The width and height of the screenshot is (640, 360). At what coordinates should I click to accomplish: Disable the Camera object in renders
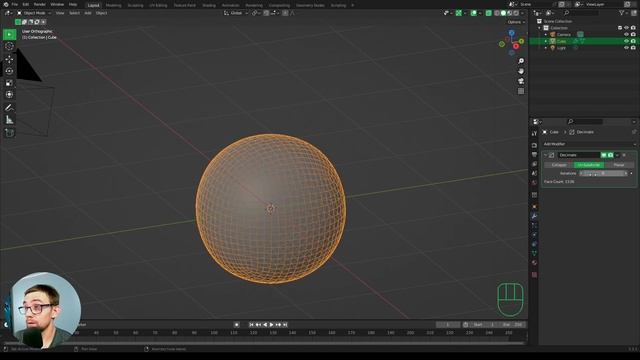click(633, 34)
